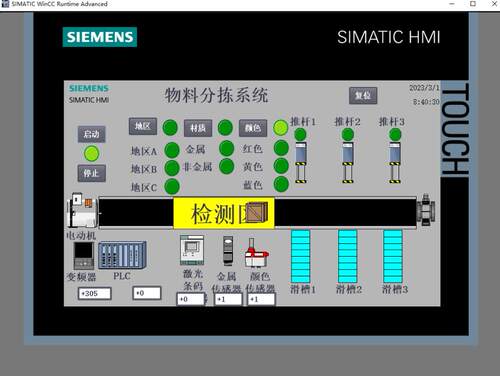This screenshot has width=500, height=376.
Task: Click the 材质 material button
Action: point(198,128)
